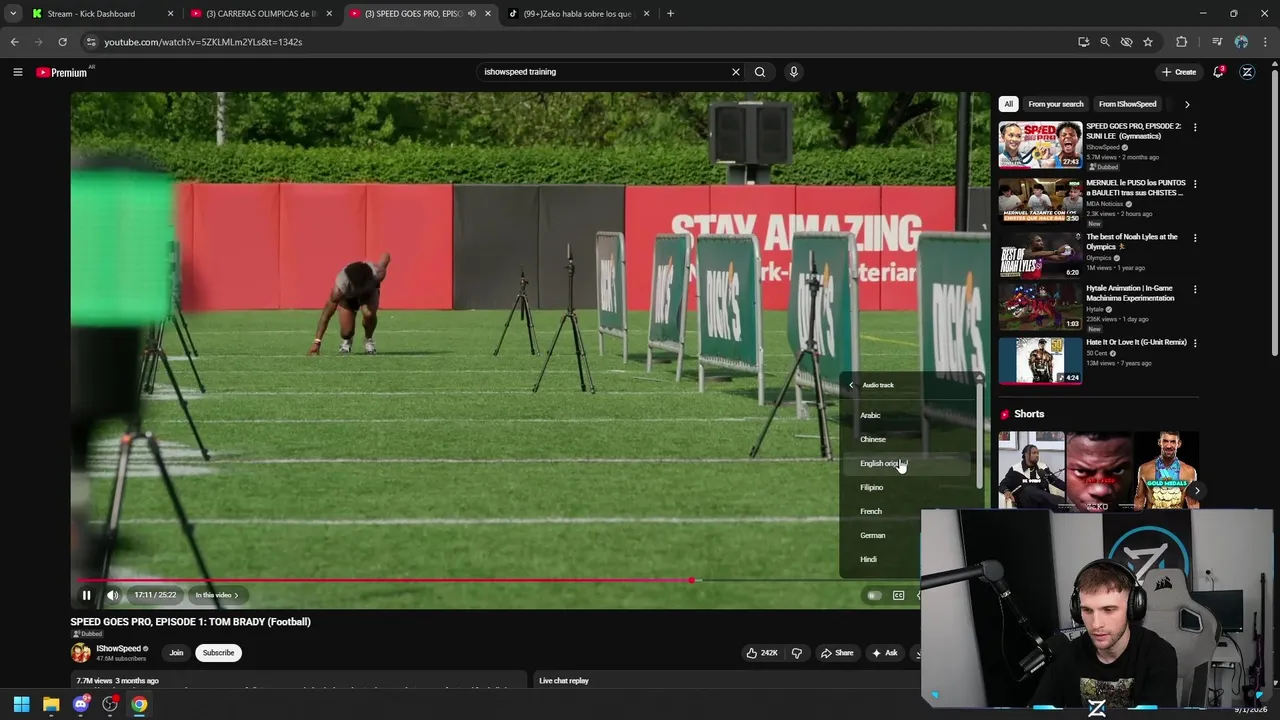
Task: Show the next Shorts with the arrow
Action: tap(1197, 490)
